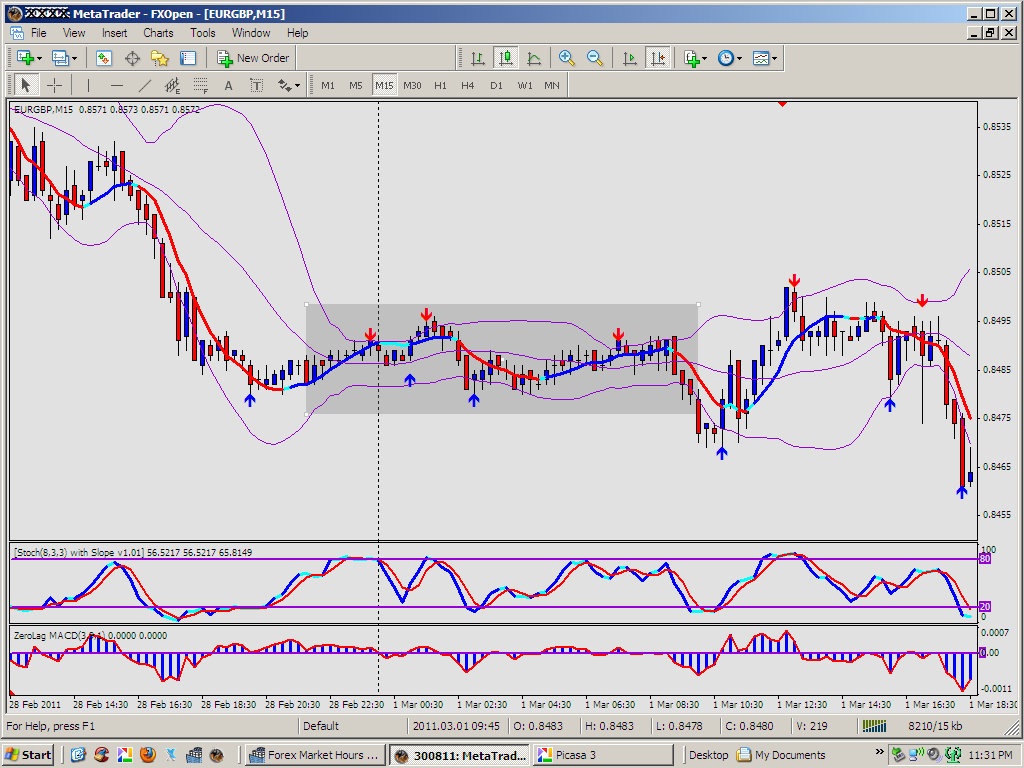Open the Indicators list icon

pos(692,58)
